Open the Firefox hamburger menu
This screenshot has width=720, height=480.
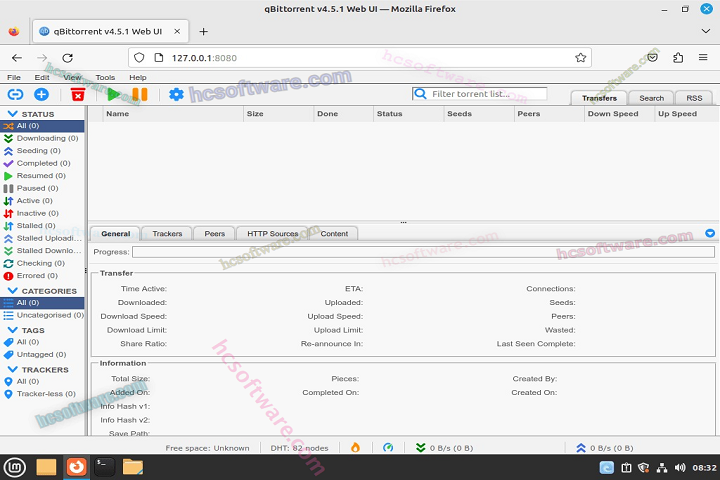(x=703, y=57)
